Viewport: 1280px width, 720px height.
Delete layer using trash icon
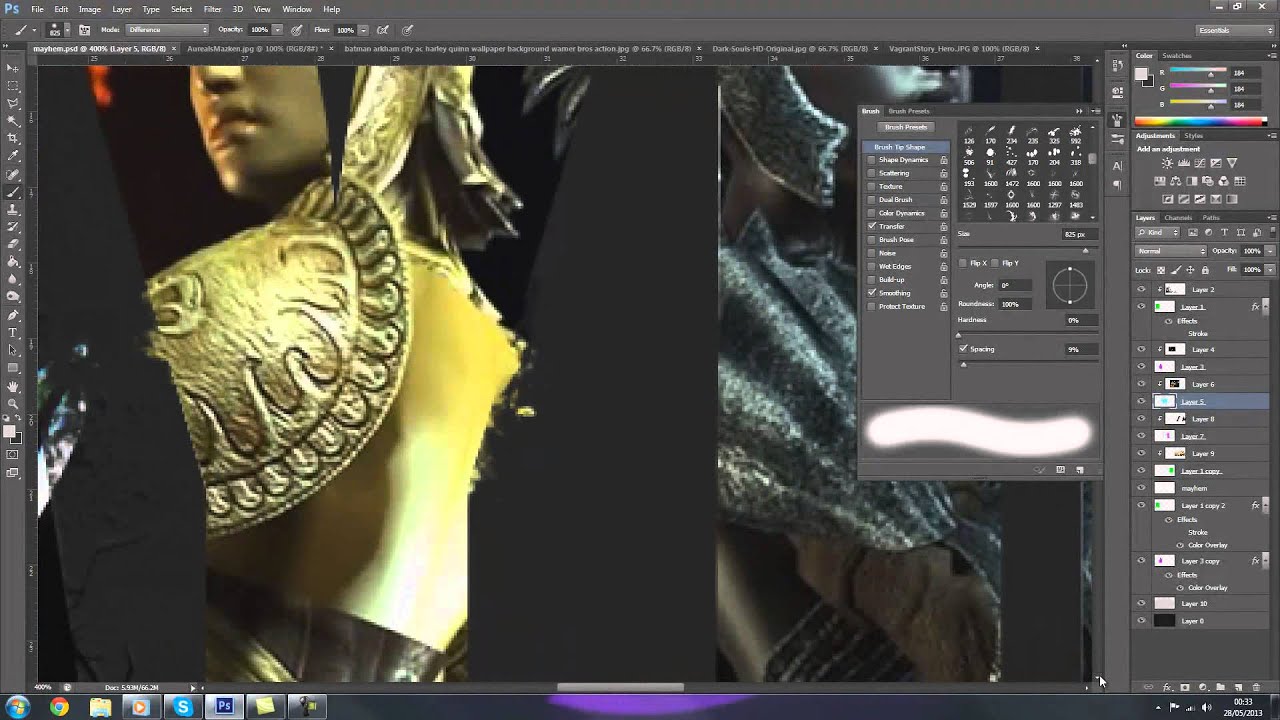point(1256,688)
